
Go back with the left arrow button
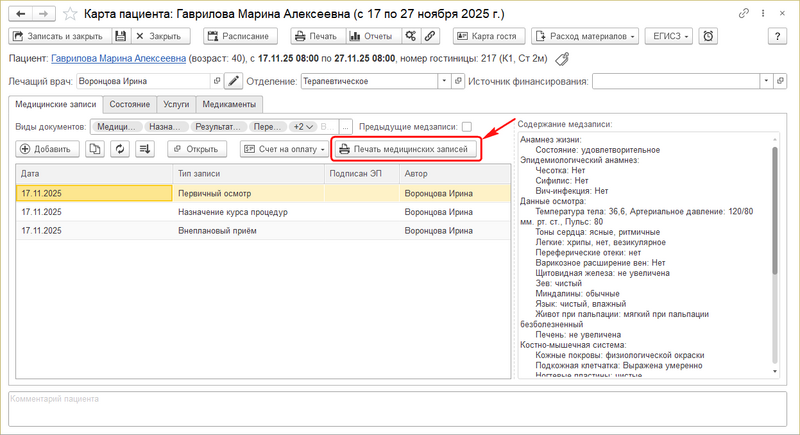(x=20, y=14)
